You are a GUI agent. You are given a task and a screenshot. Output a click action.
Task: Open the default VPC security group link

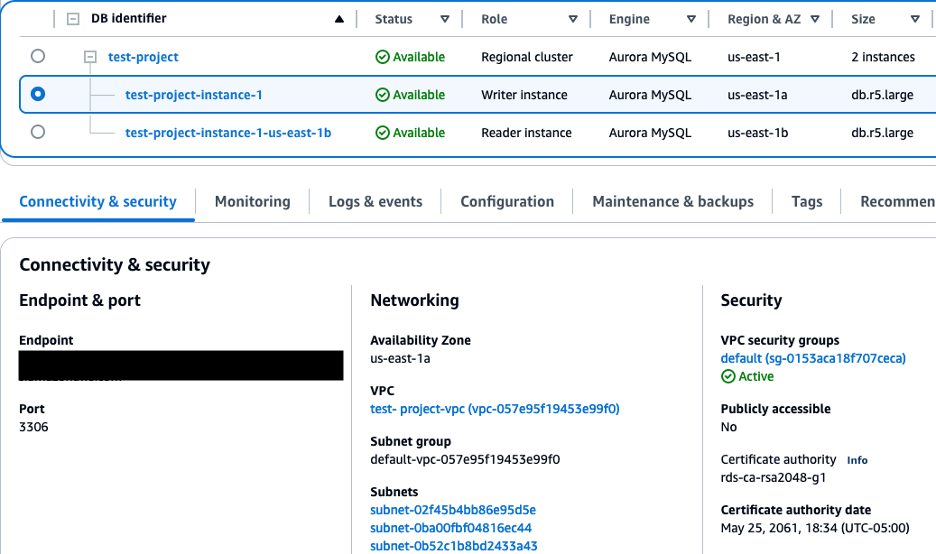[x=812, y=358]
